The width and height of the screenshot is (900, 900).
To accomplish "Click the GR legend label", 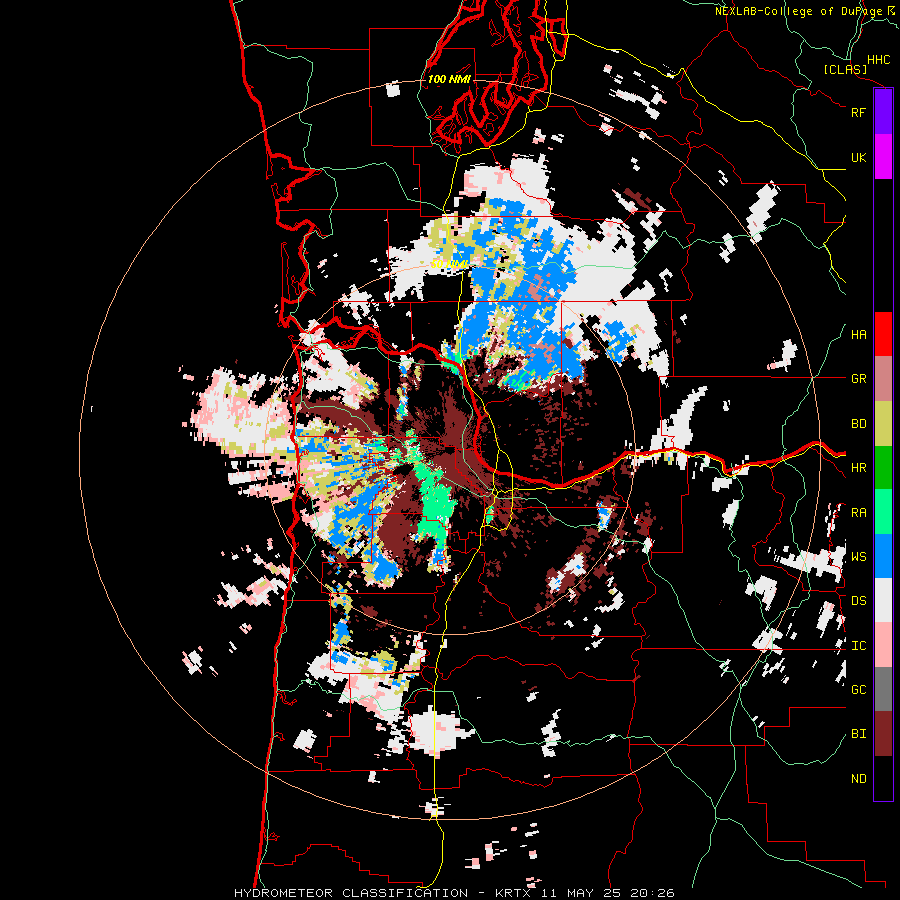I will coord(858,379).
